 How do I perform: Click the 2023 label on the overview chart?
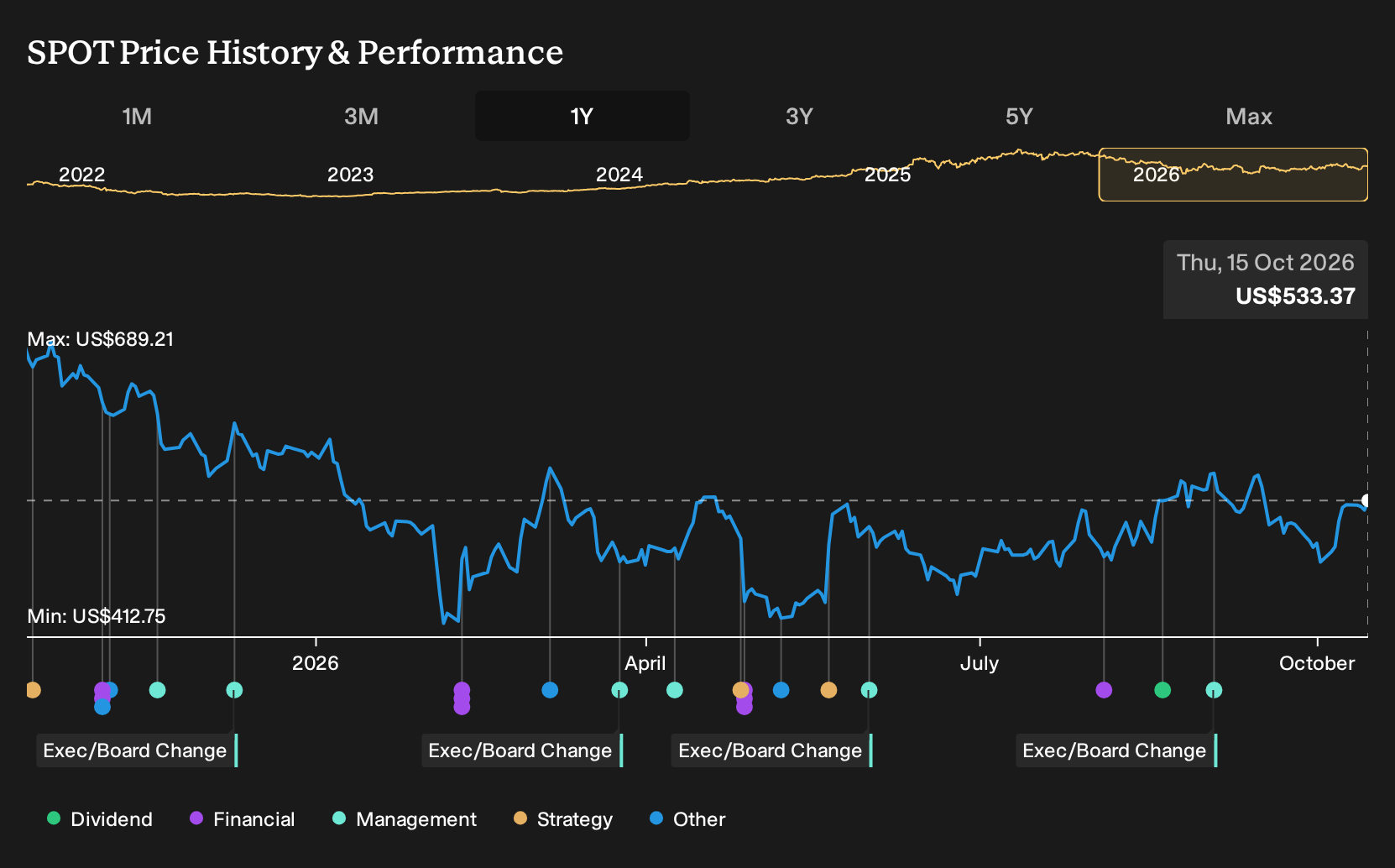[x=350, y=175]
